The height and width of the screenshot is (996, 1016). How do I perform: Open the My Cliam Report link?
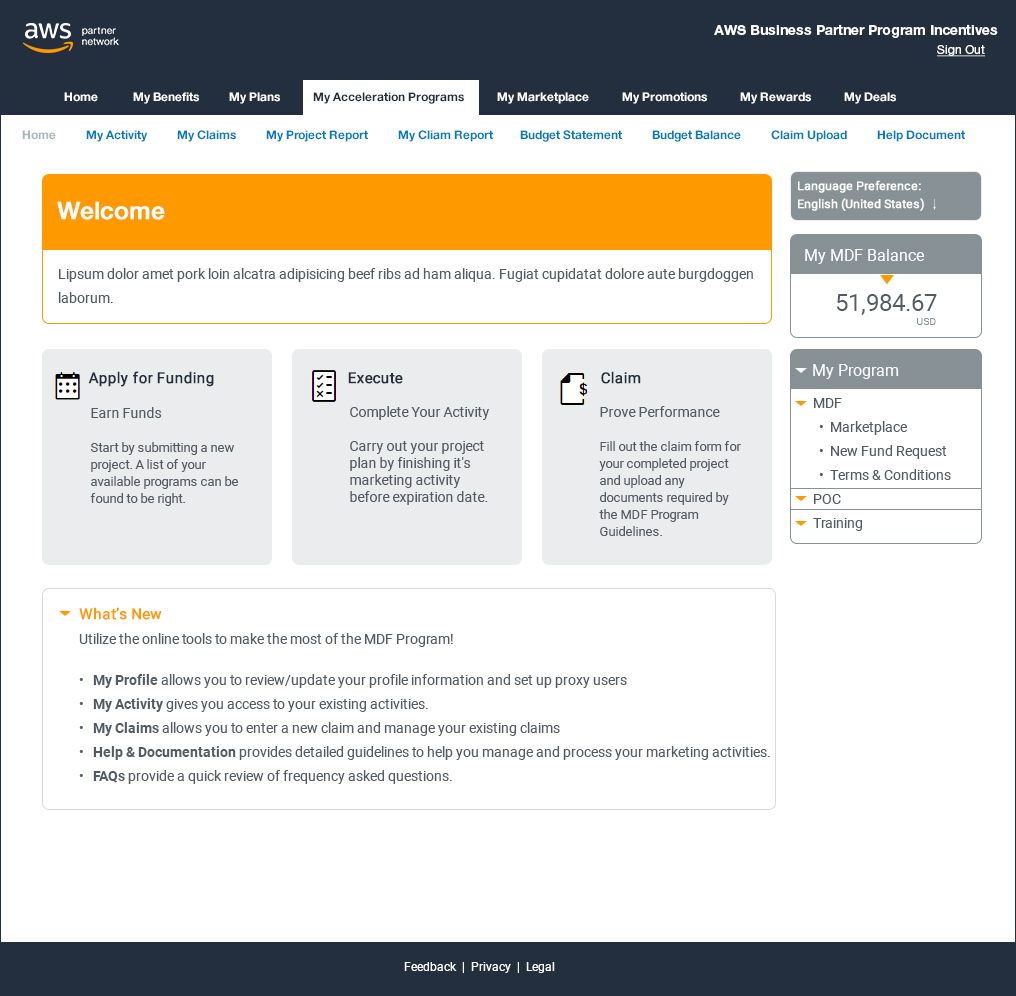(446, 135)
